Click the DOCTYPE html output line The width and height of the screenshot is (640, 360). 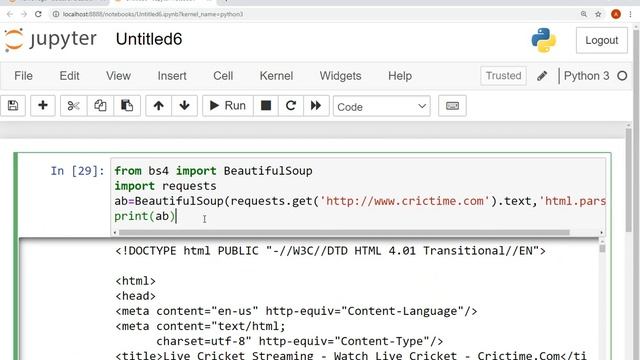point(330,251)
